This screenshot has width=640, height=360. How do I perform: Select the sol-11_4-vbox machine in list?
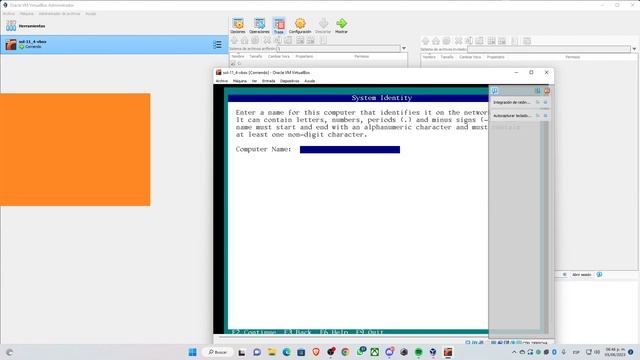pos(113,44)
